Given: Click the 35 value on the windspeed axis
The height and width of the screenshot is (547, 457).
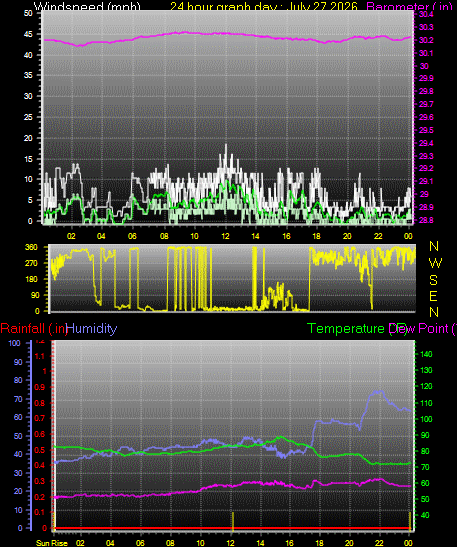Looking at the screenshot, I should click(28, 75).
